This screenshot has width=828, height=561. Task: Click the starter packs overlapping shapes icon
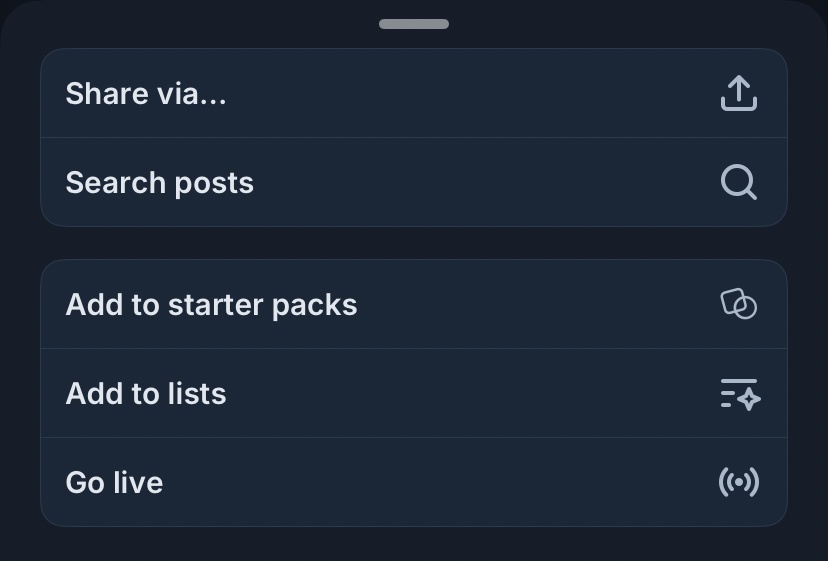(x=738, y=304)
